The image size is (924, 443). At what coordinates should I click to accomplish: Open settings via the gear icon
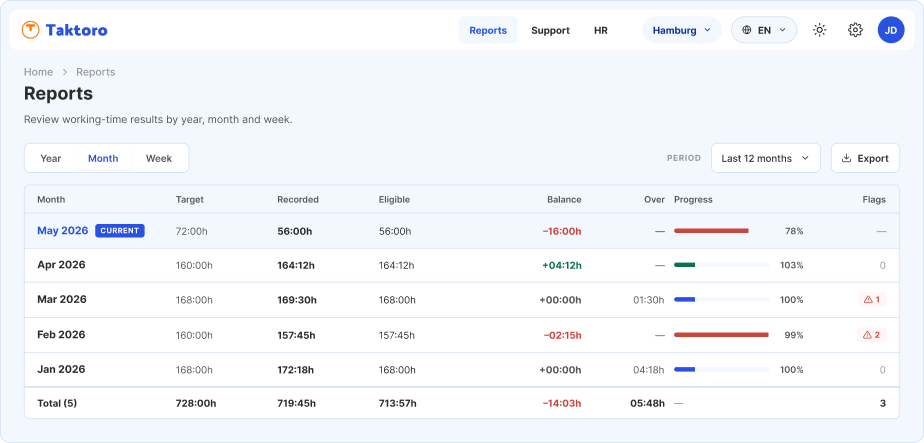(855, 30)
